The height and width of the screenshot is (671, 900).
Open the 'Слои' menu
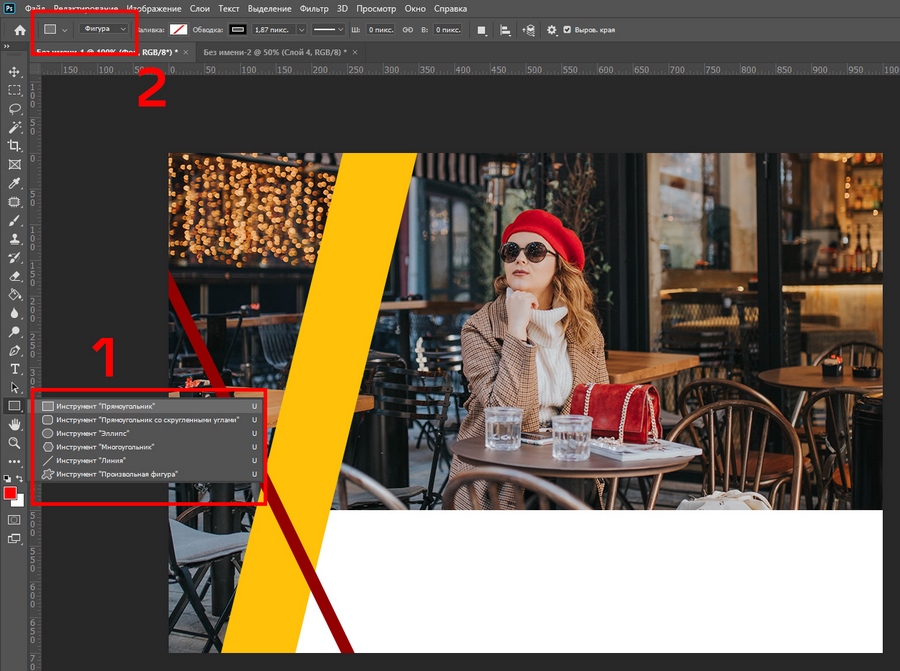(200, 9)
